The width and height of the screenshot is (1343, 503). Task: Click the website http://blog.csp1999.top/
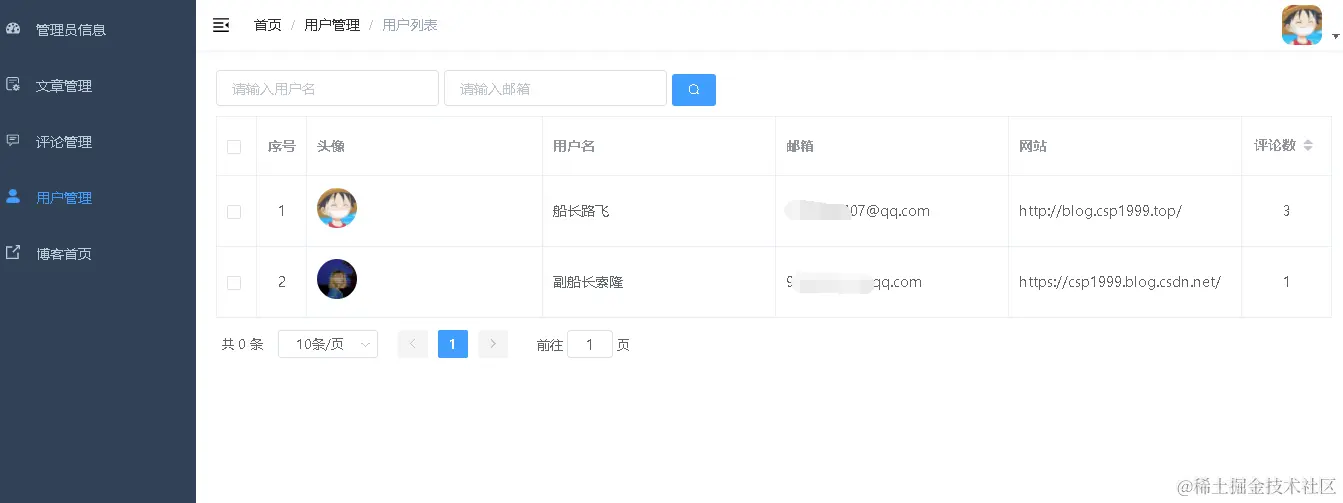(x=1100, y=211)
